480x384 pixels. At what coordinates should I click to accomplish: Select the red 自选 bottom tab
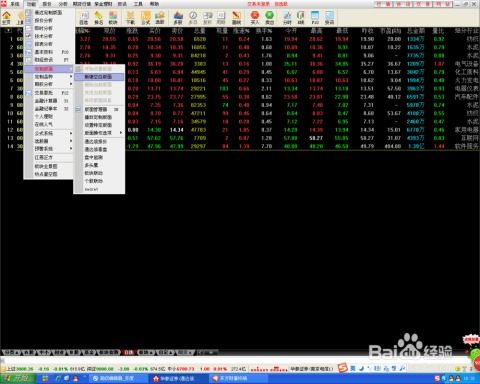(x=129, y=352)
